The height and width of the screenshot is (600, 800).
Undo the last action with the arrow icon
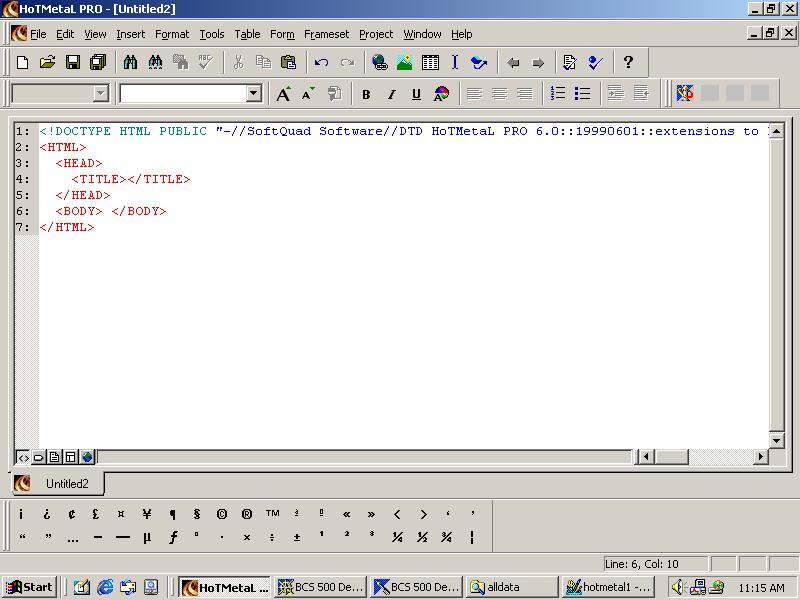(321, 63)
